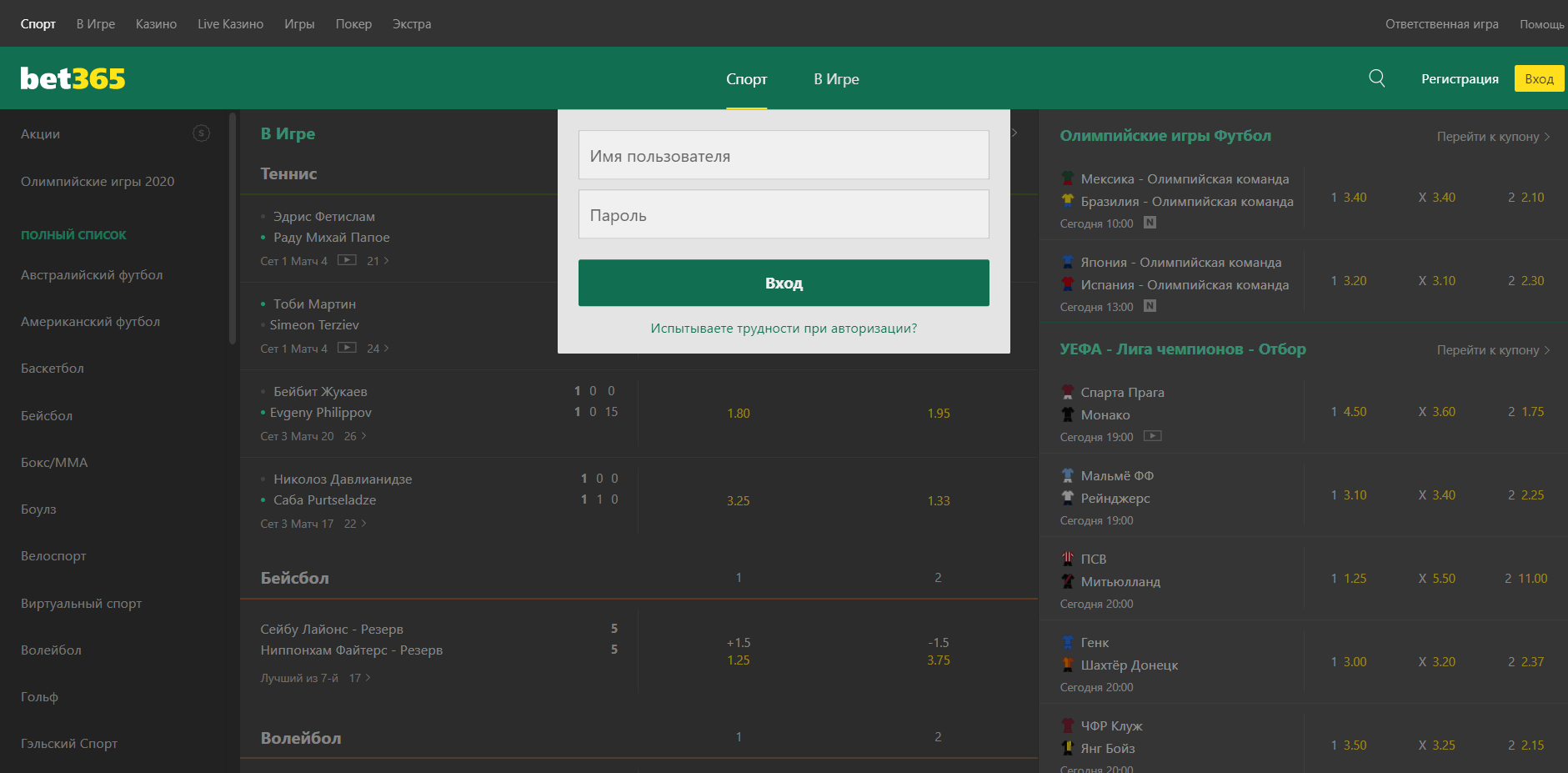The height and width of the screenshot is (773, 1568).
Task: Click the Регистрация button in header
Action: (x=1460, y=79)
